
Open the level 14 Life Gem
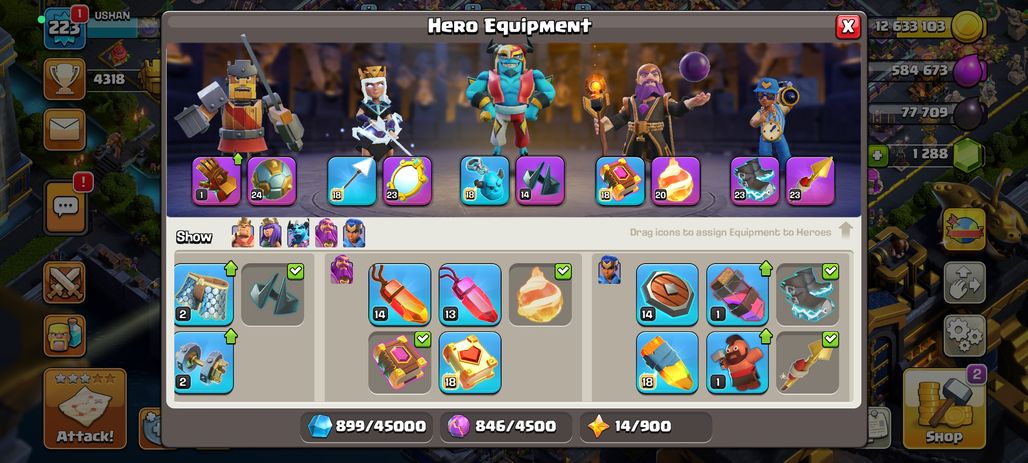pos(399,294)
